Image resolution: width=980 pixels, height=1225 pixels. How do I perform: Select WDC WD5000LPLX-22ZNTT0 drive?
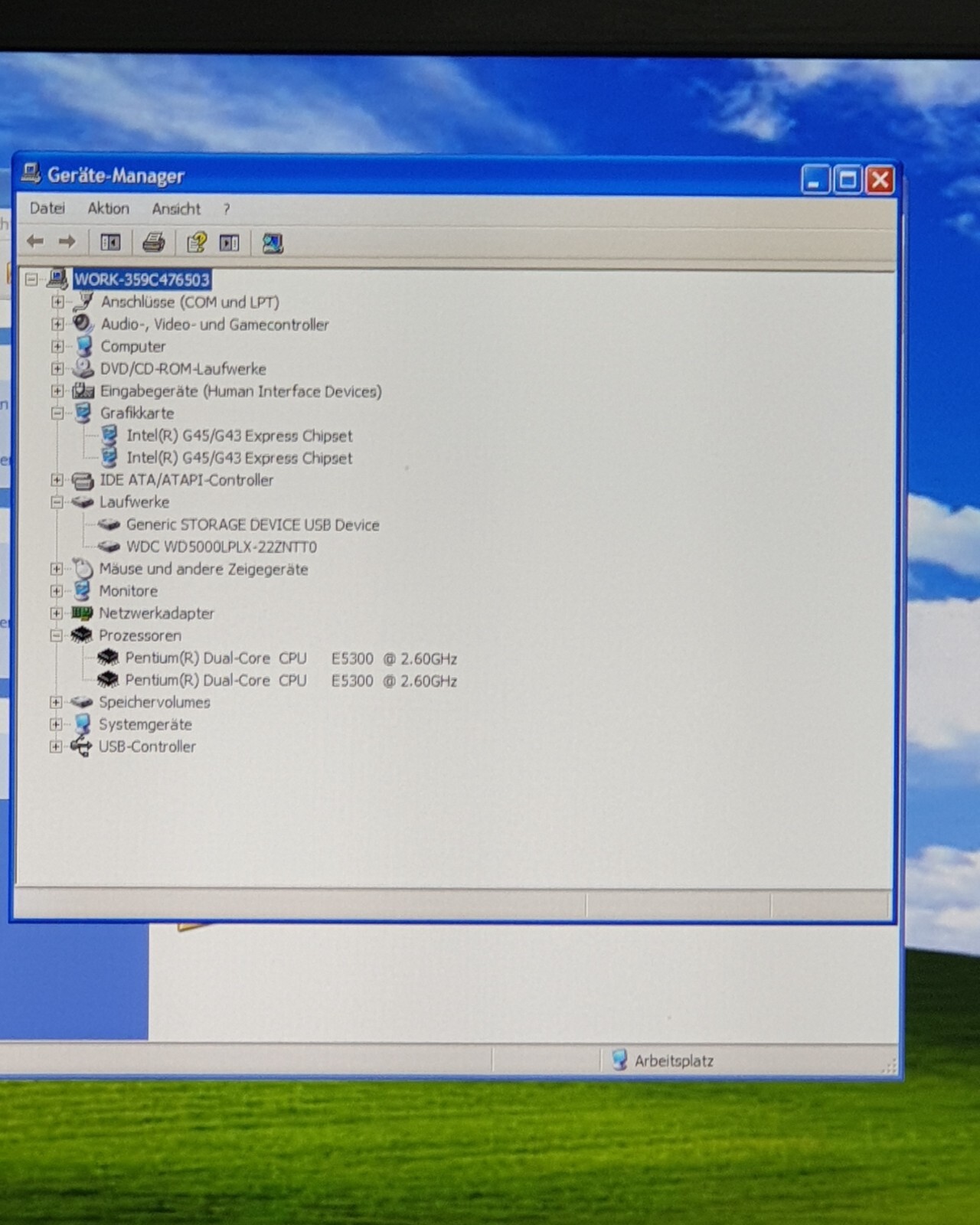221,547
